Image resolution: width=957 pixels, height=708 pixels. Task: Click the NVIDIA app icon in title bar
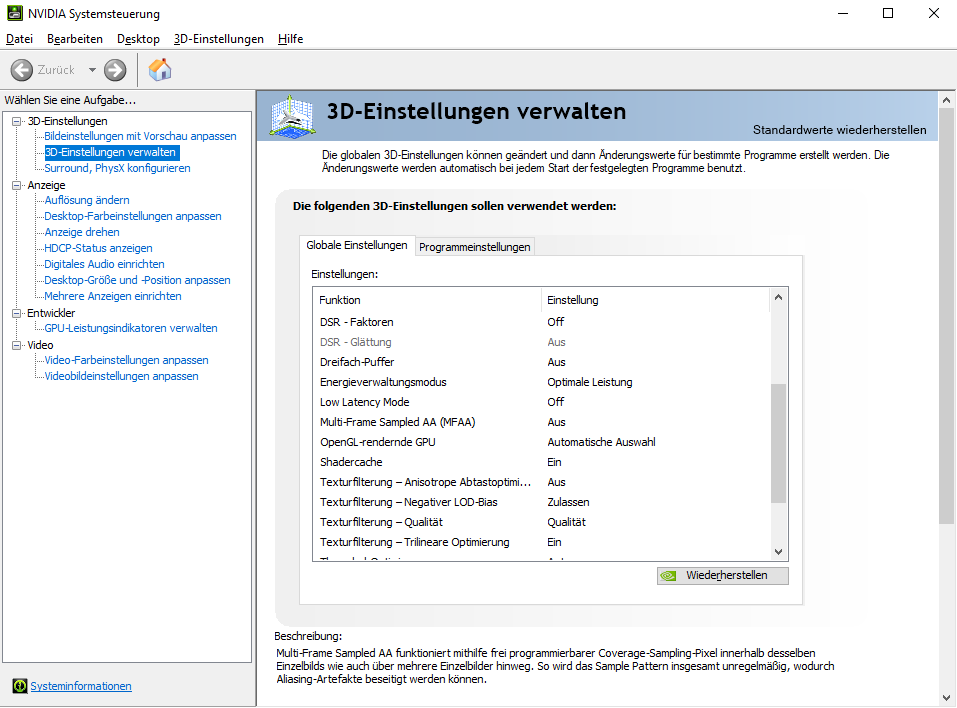click(15, 13)
